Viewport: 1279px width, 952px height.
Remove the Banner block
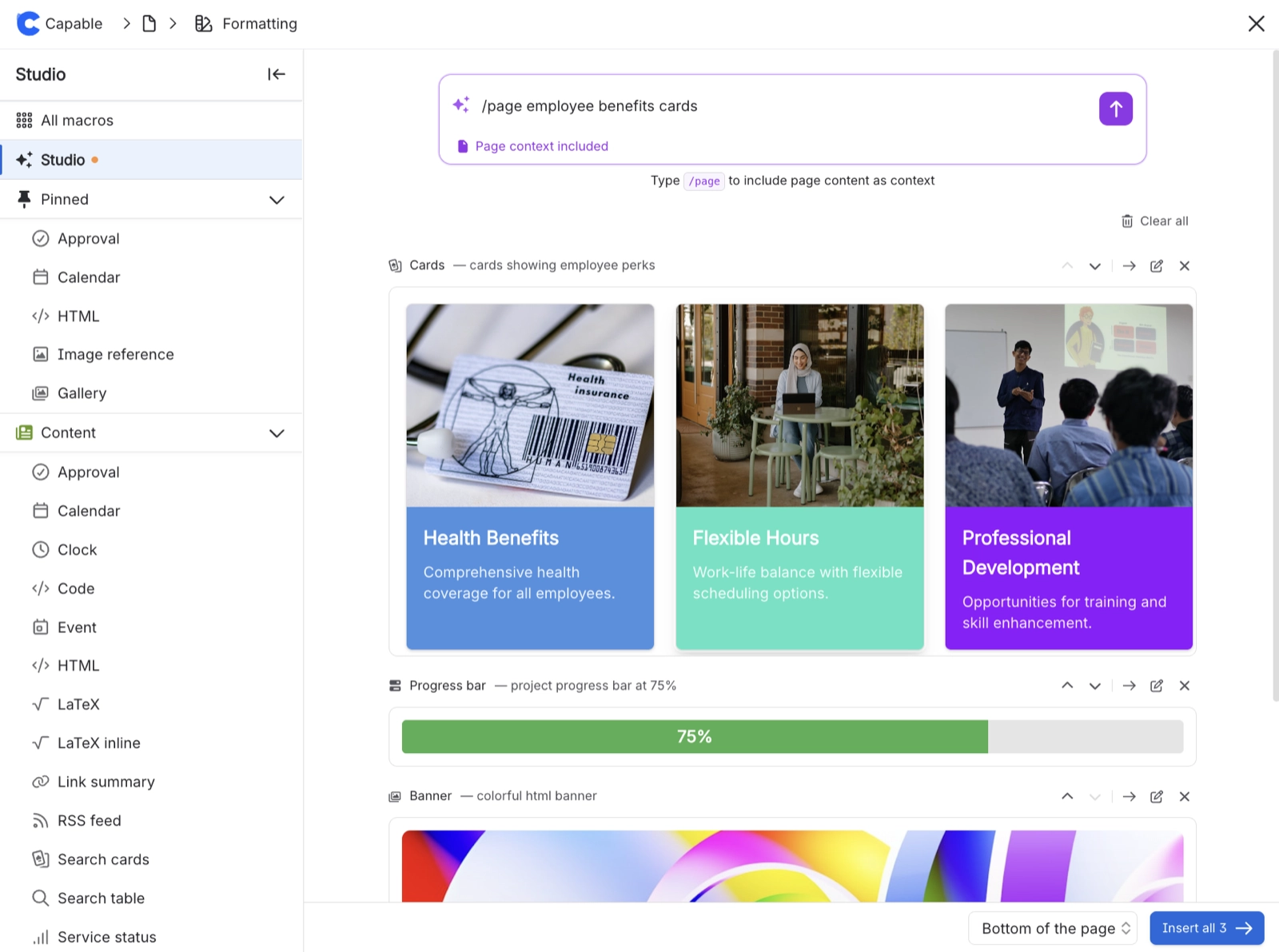click(x=1185, y=796)
